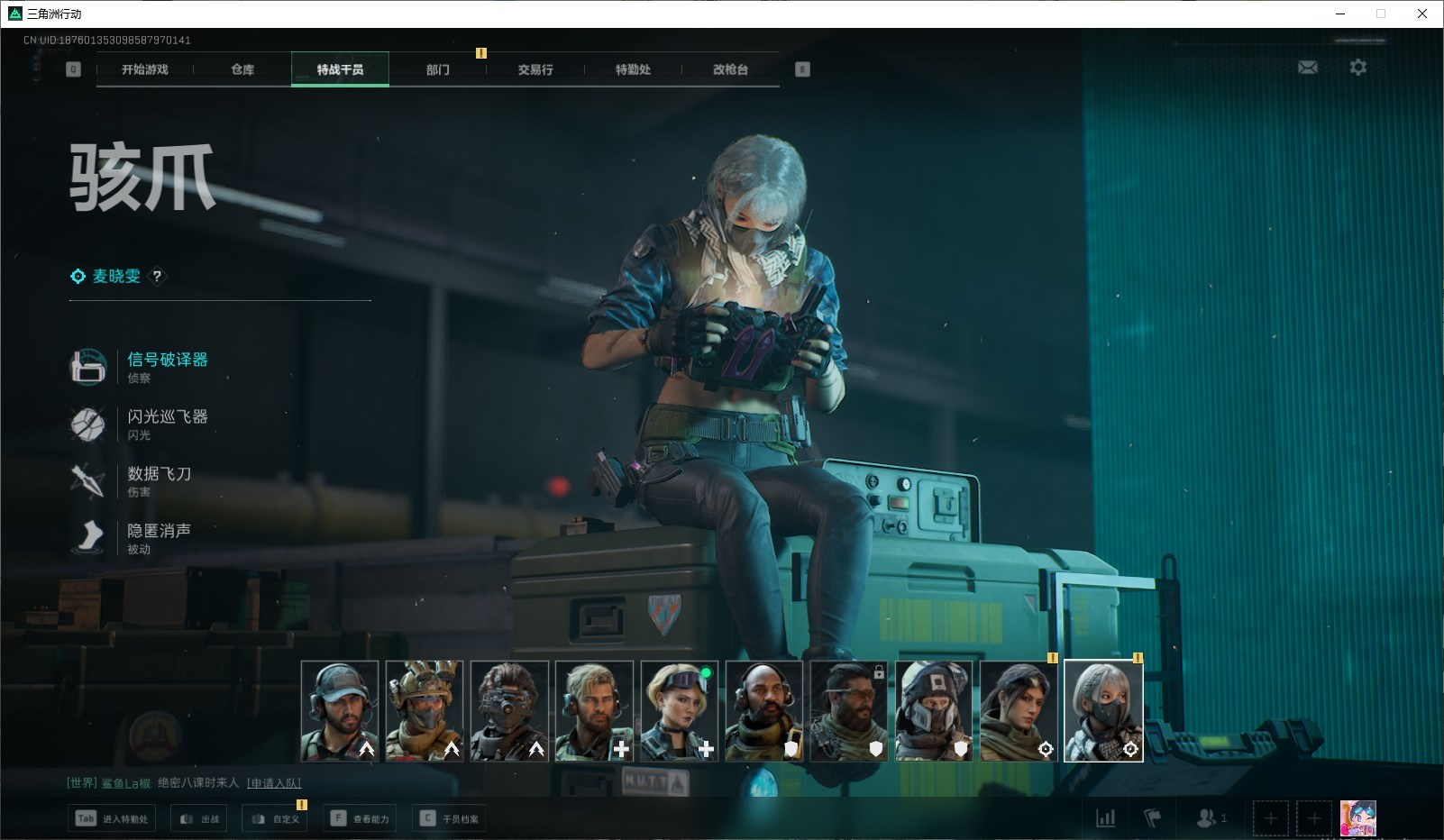Open the bar-chart statistics icon
This screenshot has height=840, width=1444.
1105,818
